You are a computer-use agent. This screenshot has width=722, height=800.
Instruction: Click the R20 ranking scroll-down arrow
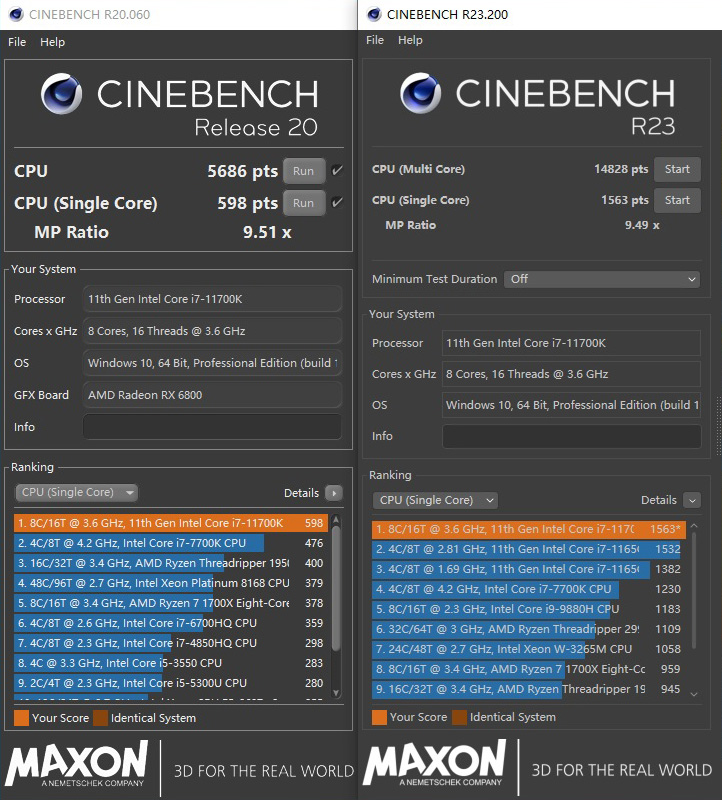pyautogui.click(x=336, y=693)
